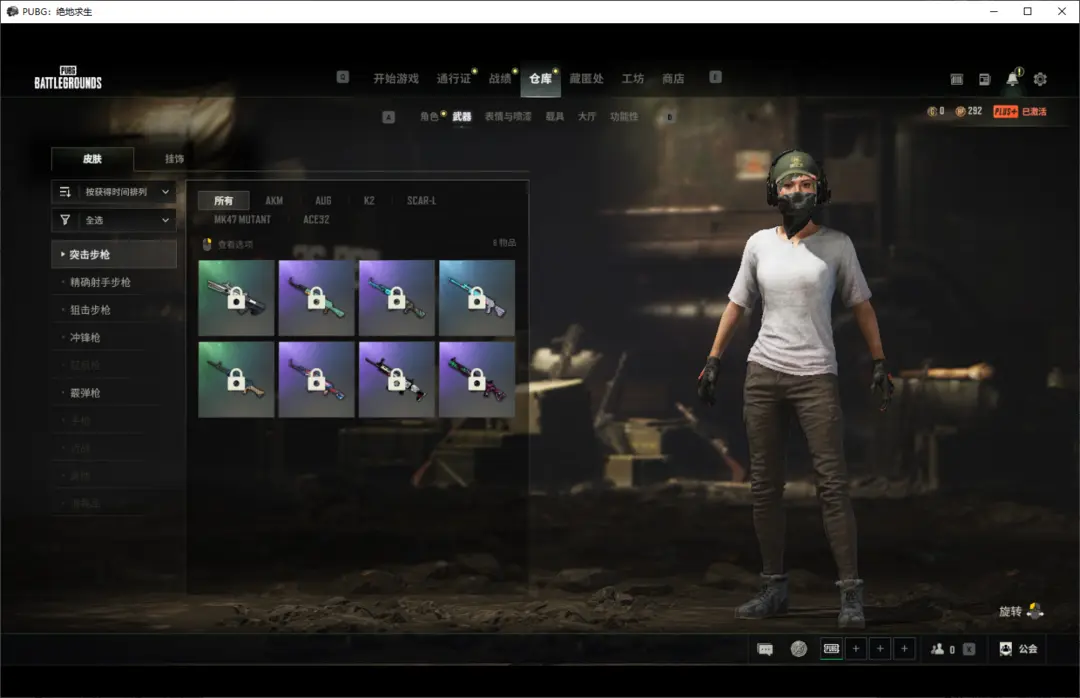
Task: Select the 狙击步枪 category
Action: pyautogui.click(x=90, y=310)
